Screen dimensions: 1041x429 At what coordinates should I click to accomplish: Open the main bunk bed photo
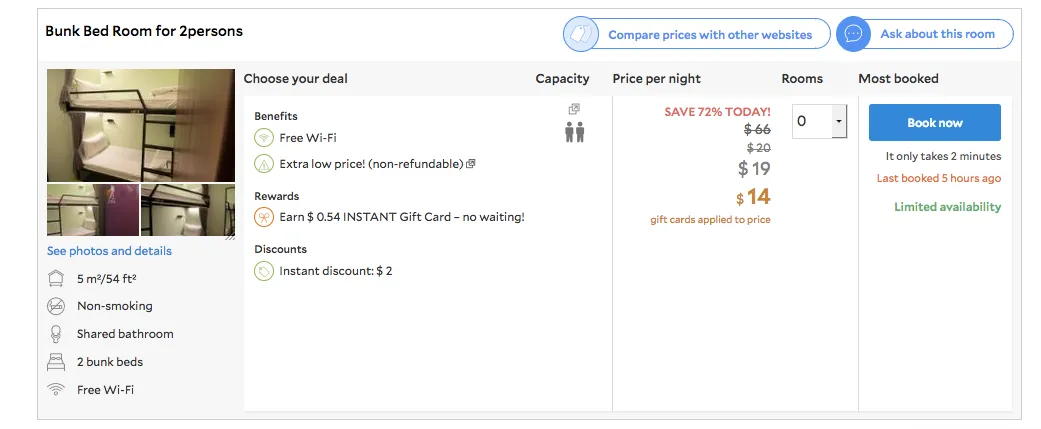pos(141,126)
